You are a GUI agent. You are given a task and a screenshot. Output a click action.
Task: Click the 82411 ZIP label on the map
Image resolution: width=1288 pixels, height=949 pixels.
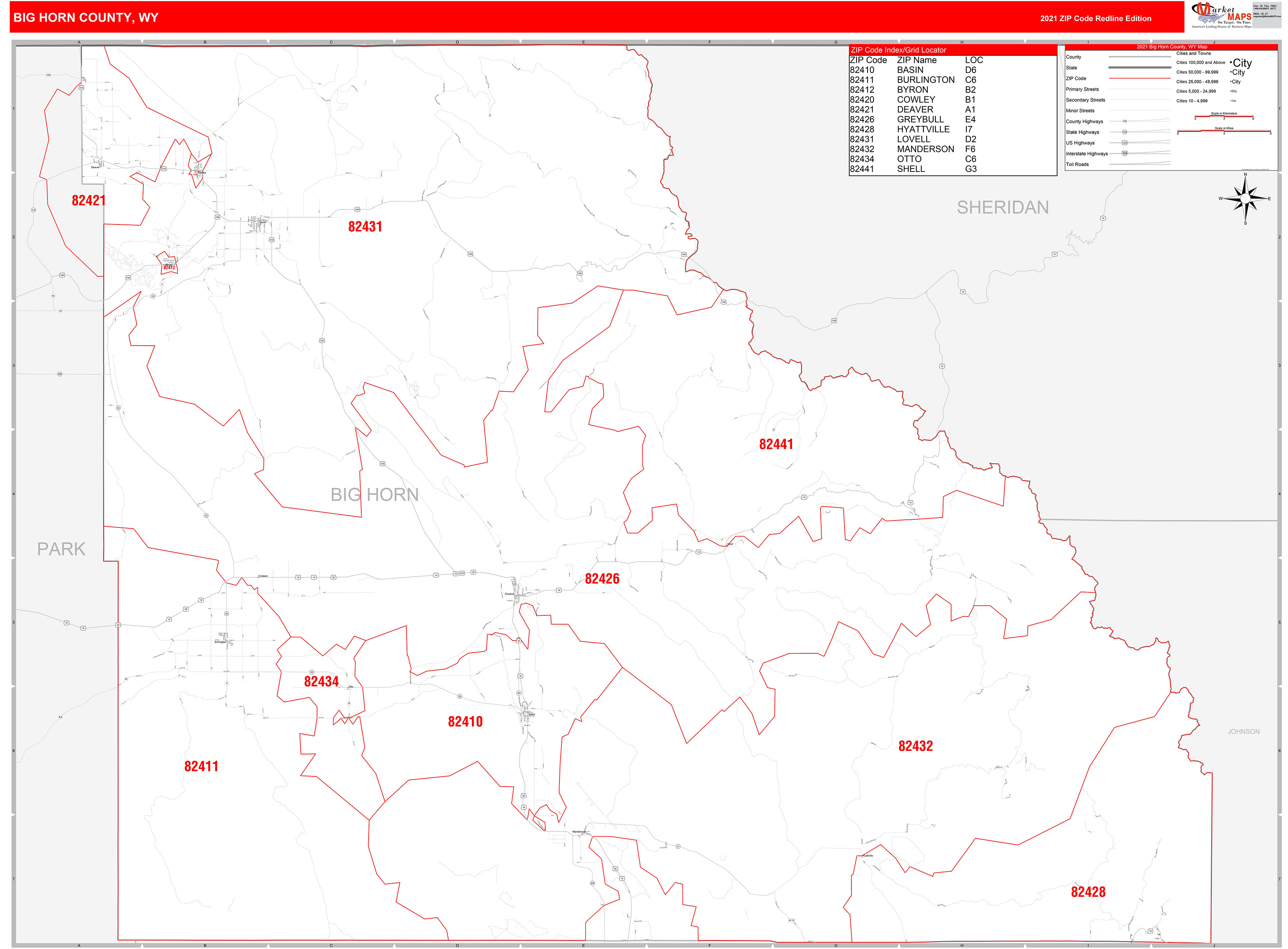coord(201,766)
